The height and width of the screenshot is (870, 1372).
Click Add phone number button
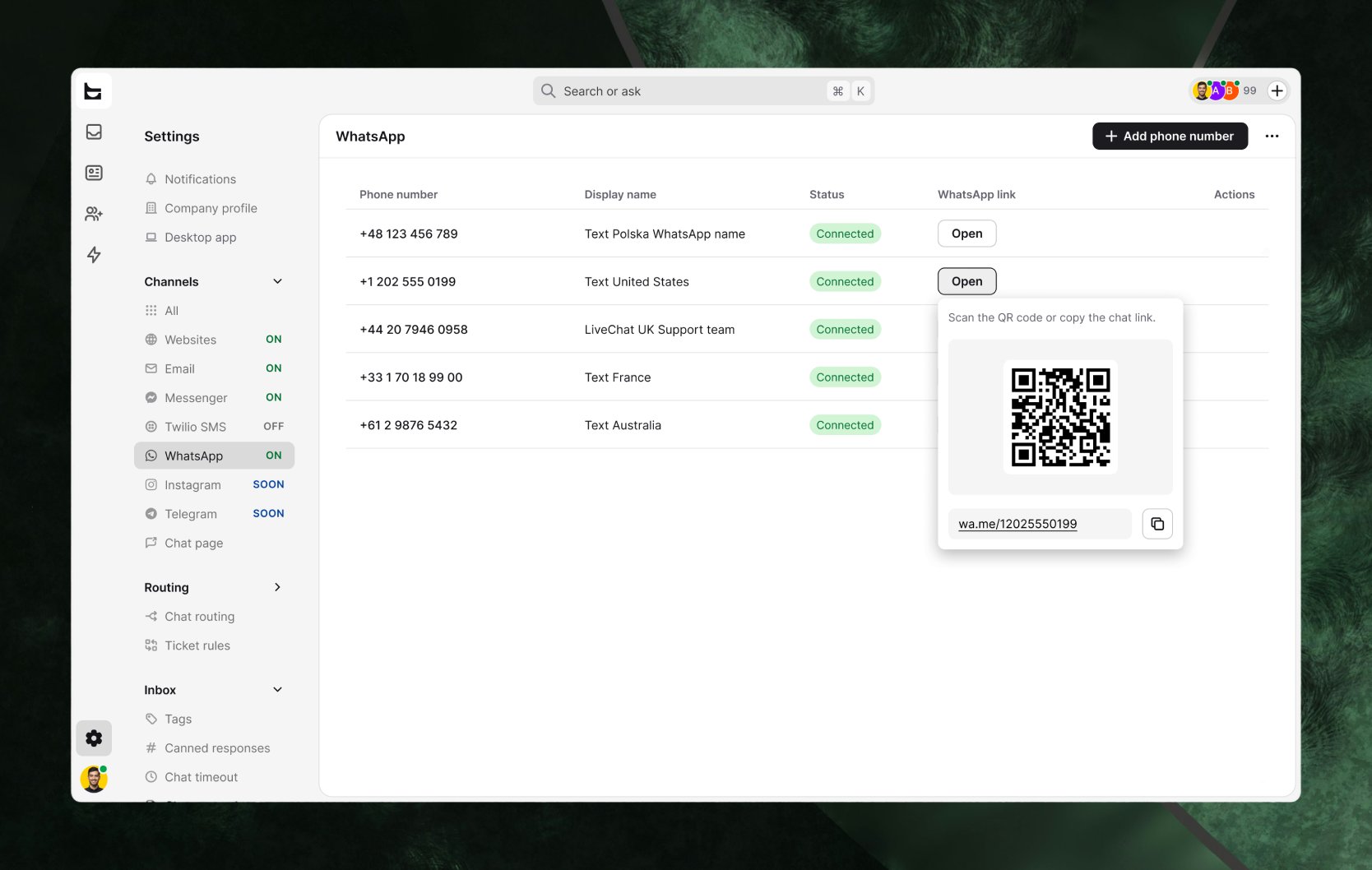(x=1170, y=137)
